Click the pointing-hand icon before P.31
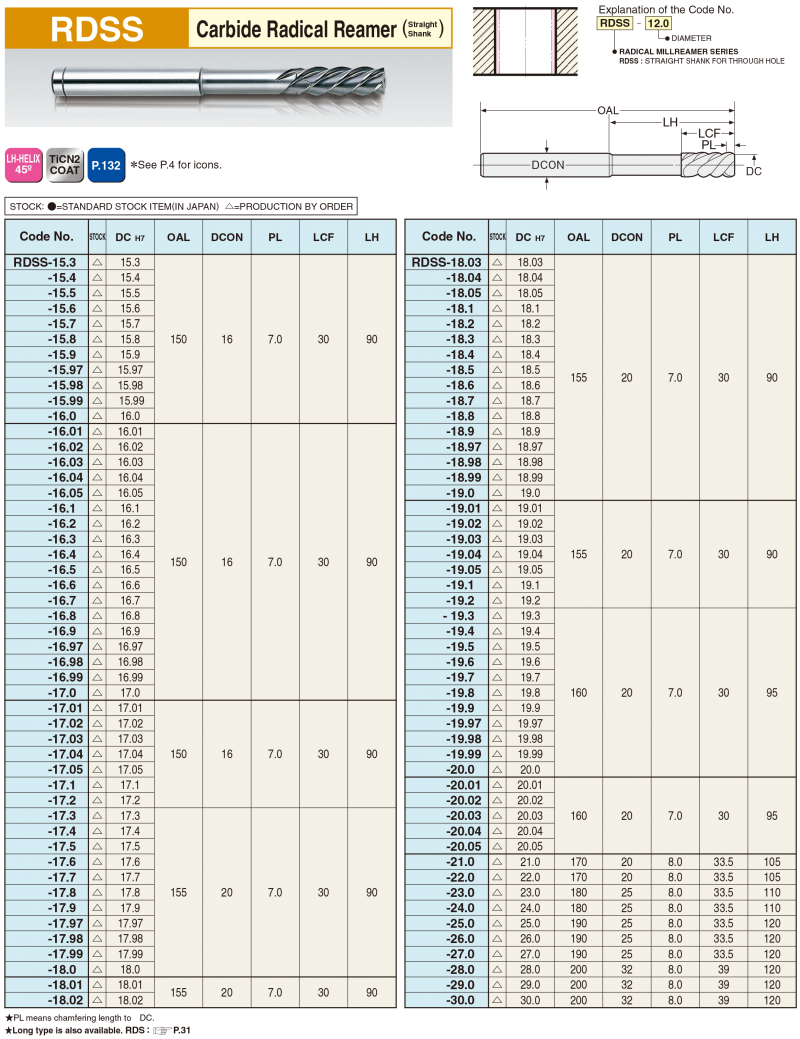Viewport: 800px width, 1039px height. point(162,1030)
